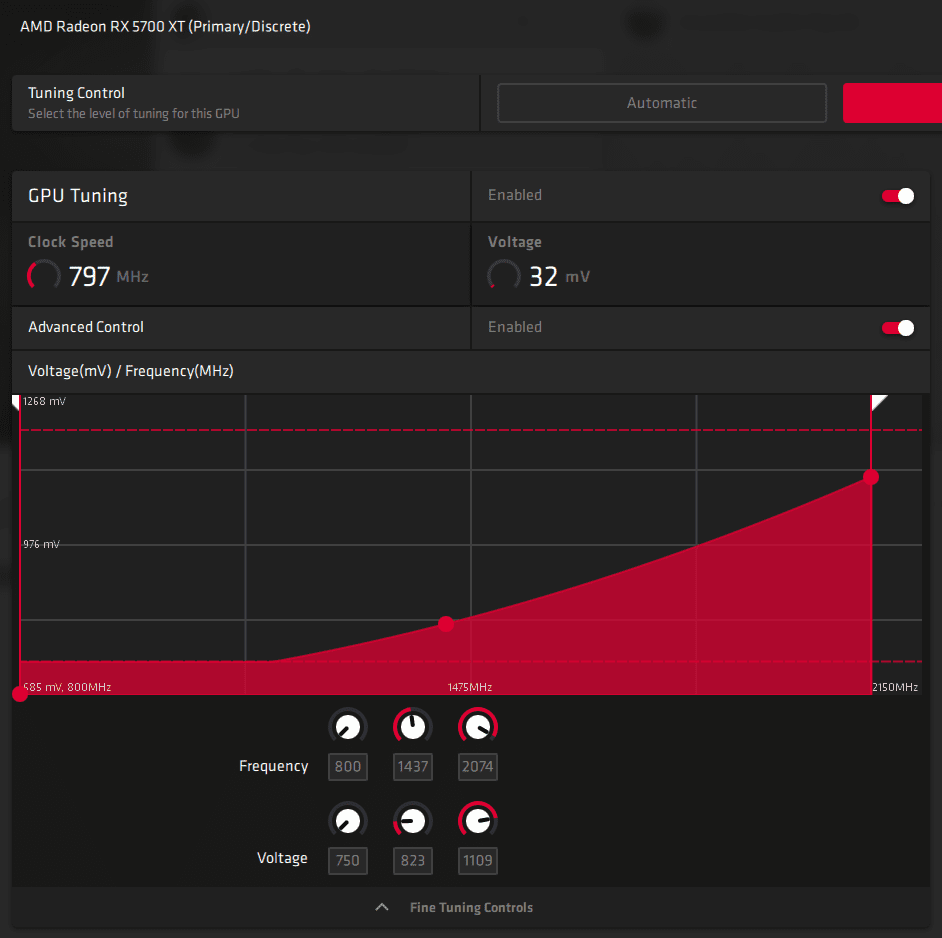Click the 2150MHz axis label
The image size is (942, 938).
click(895, 687)
